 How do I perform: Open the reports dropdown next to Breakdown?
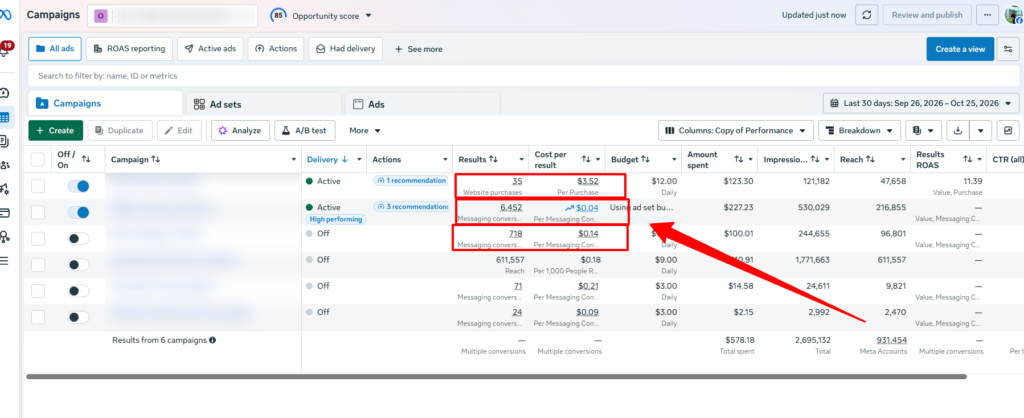pos(923,131)
